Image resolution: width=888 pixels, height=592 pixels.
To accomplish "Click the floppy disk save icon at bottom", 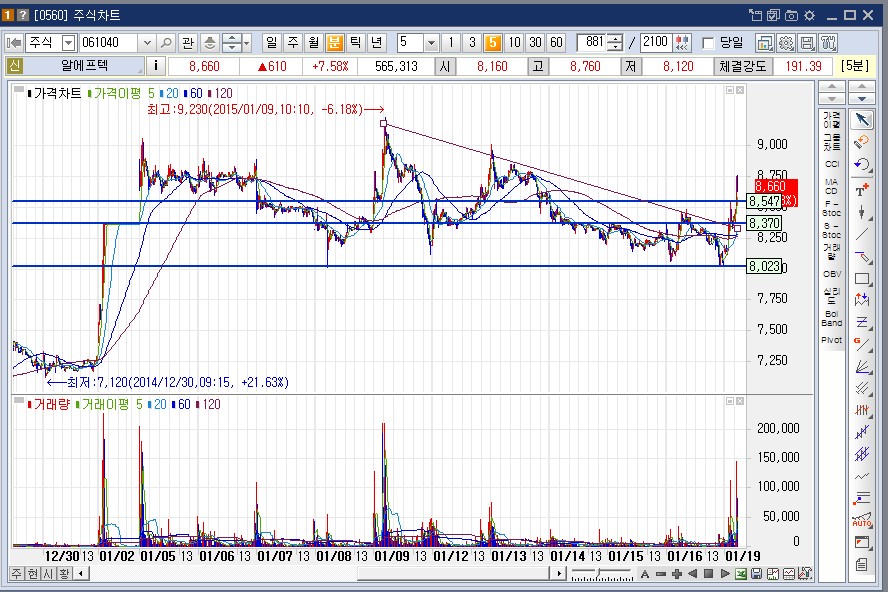I will point(757,574).
